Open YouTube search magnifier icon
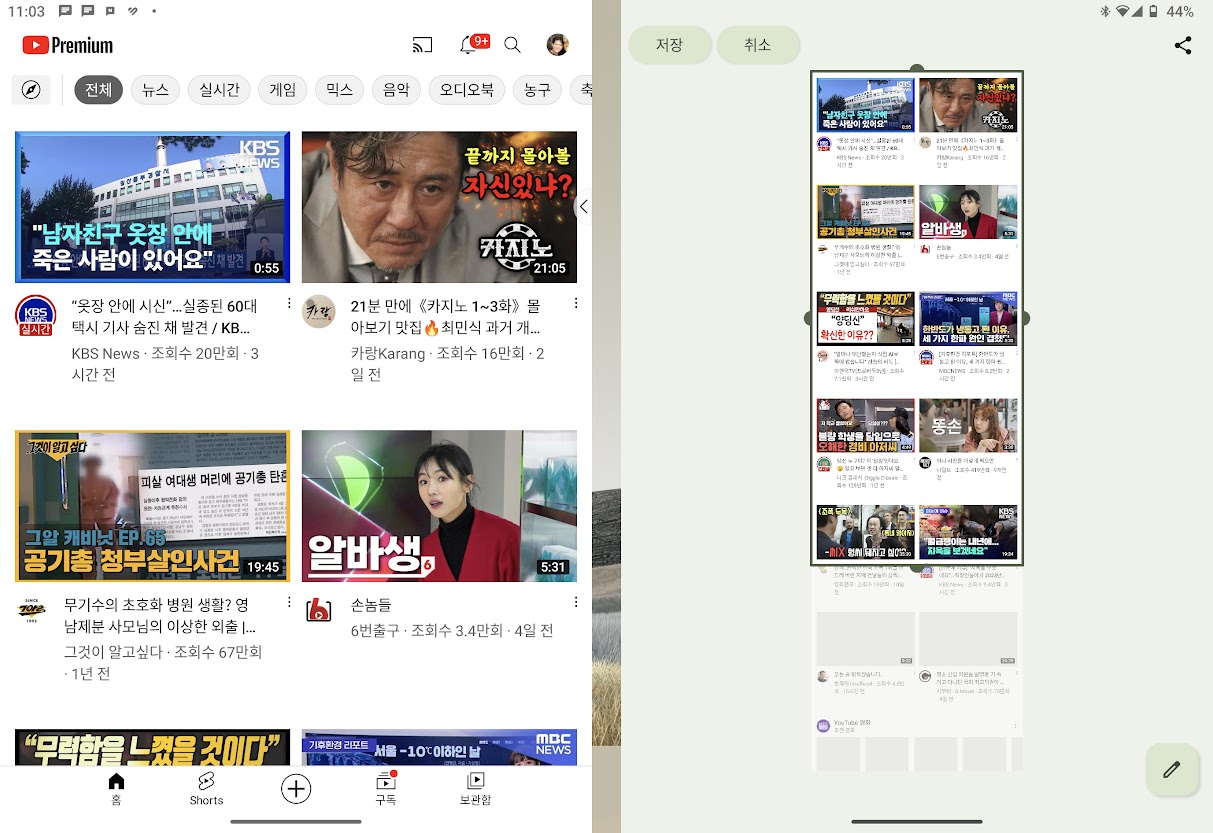This screenshot has width=1213, height=833. coord(512,45)
